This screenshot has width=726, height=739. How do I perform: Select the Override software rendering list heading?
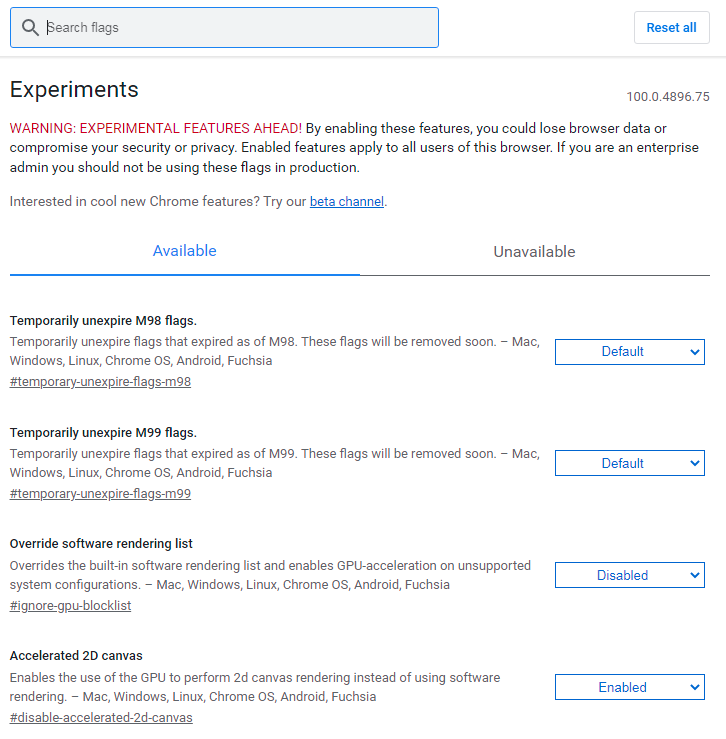(101, 544)
